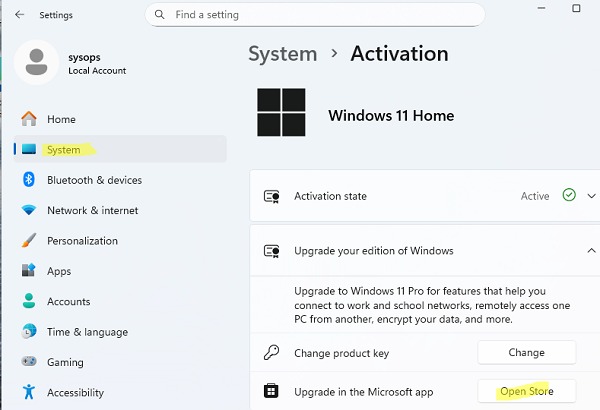Open the Apps settings category
This screenshot has width=600, height=410.
click(120, 271)
